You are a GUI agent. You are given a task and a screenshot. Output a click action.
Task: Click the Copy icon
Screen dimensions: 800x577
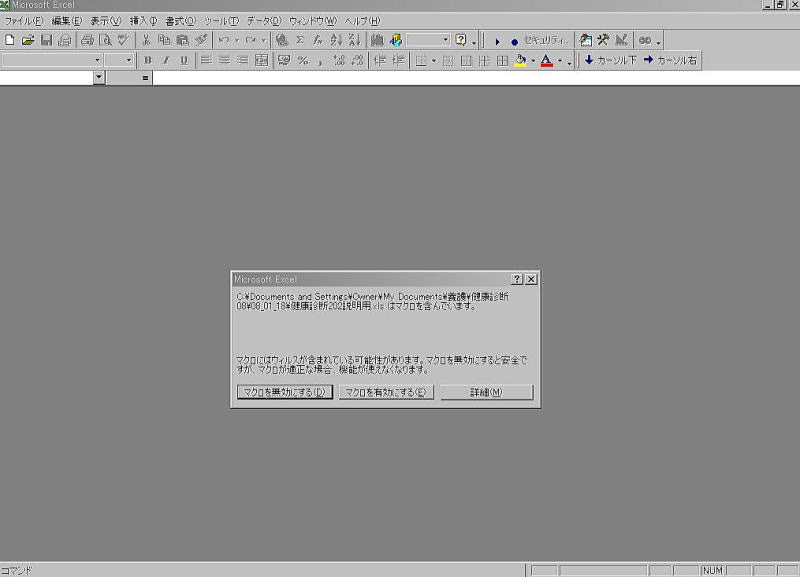(164, 40)
